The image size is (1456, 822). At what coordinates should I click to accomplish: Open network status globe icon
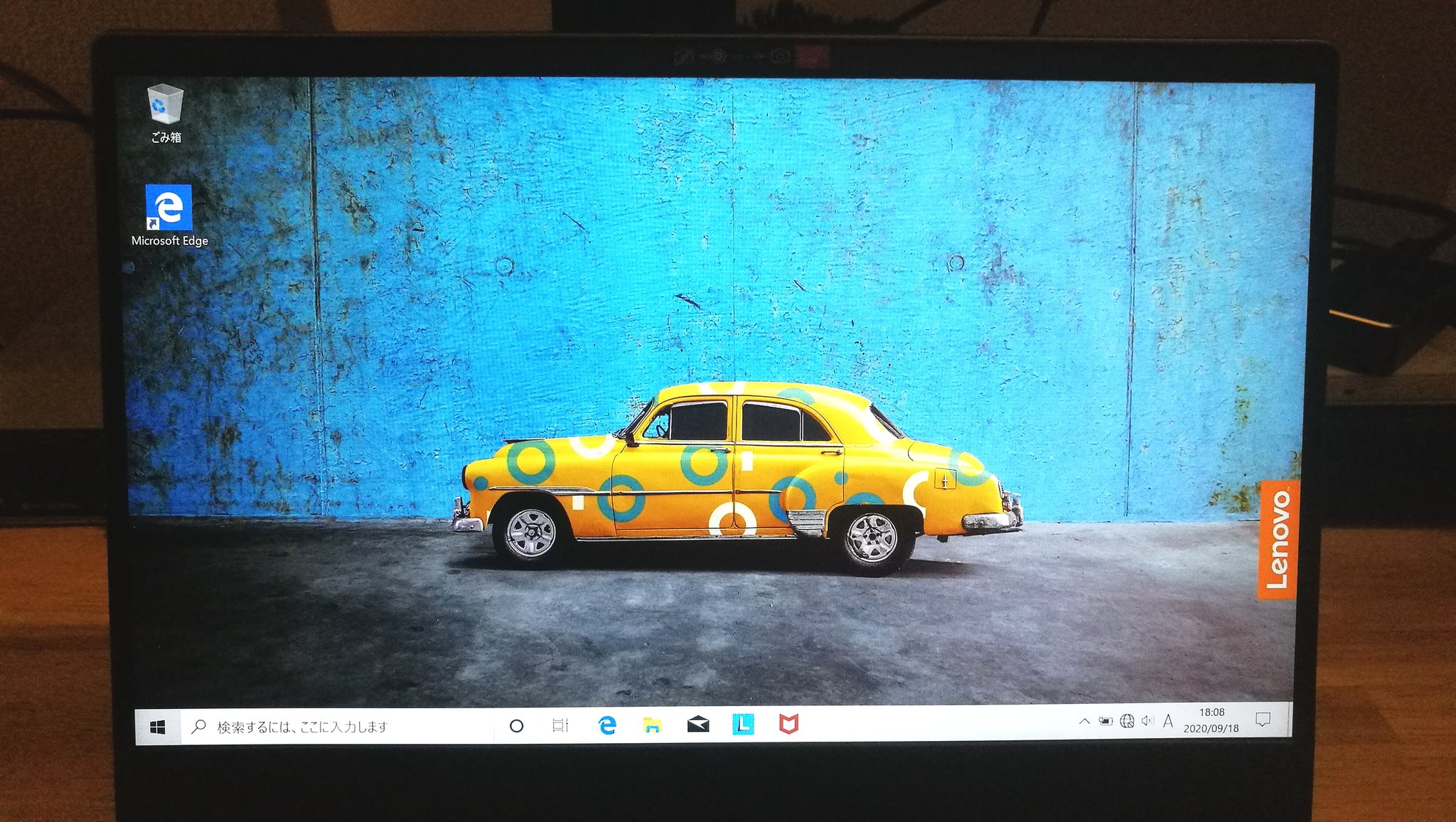click(1127, 721)
